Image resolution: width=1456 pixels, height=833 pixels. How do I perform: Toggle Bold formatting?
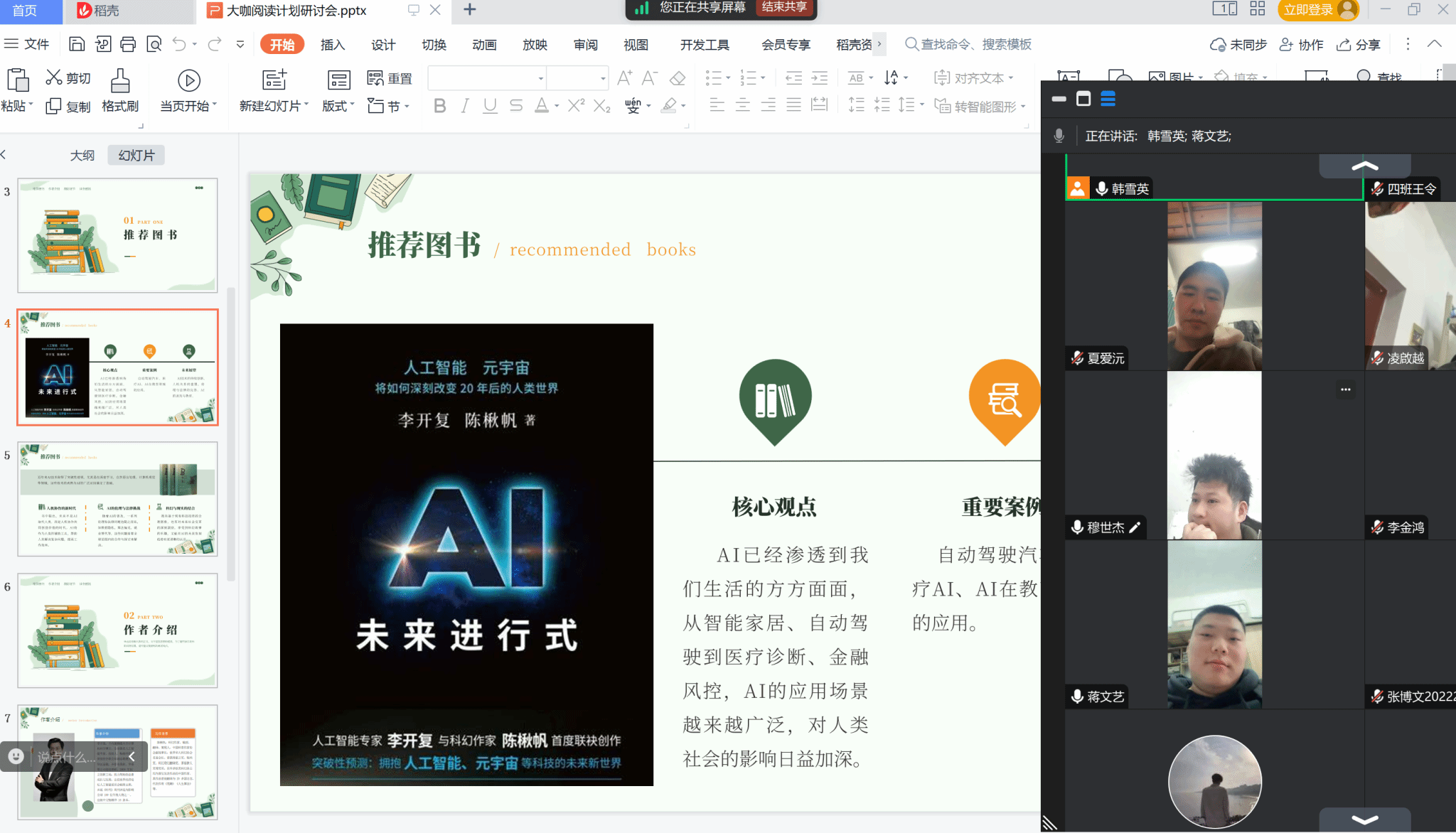pyautogui.click(x=440, y=106)
